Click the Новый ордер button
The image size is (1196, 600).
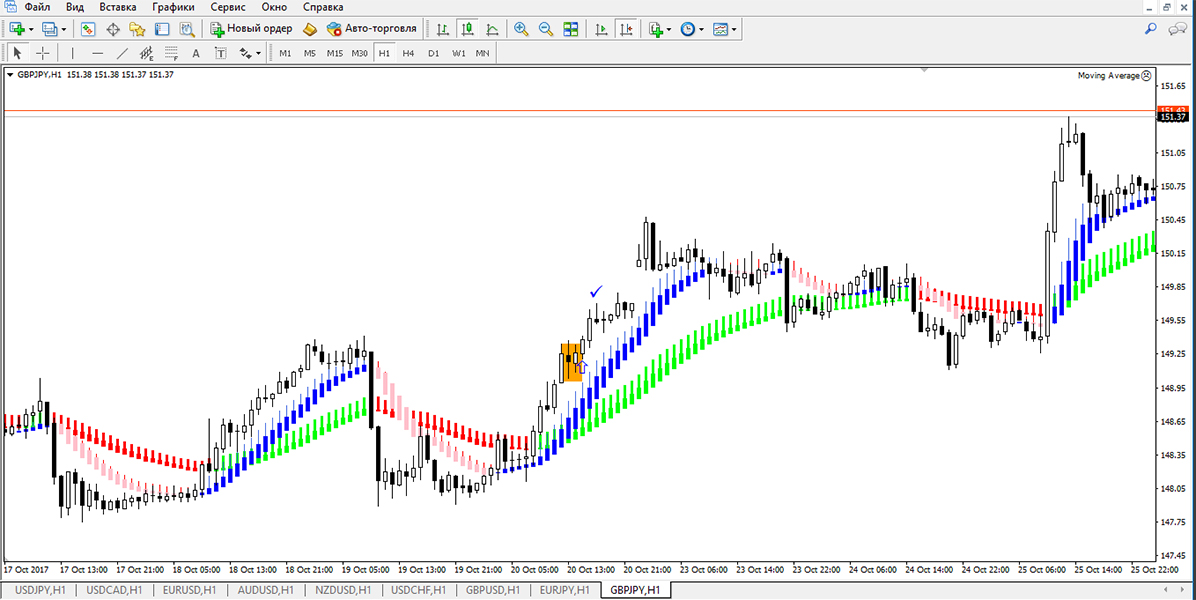pyautogui.click(x=251, y=29)
